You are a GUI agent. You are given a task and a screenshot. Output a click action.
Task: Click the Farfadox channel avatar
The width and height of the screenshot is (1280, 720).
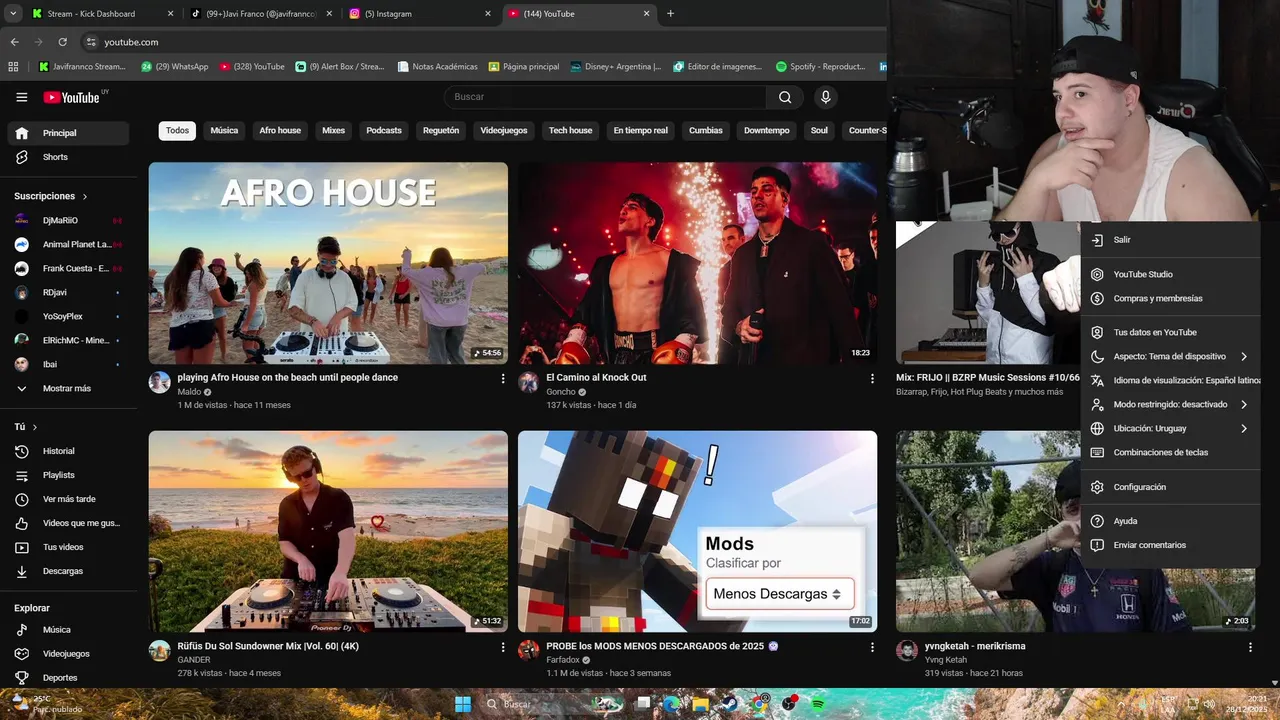click(529, 650)
